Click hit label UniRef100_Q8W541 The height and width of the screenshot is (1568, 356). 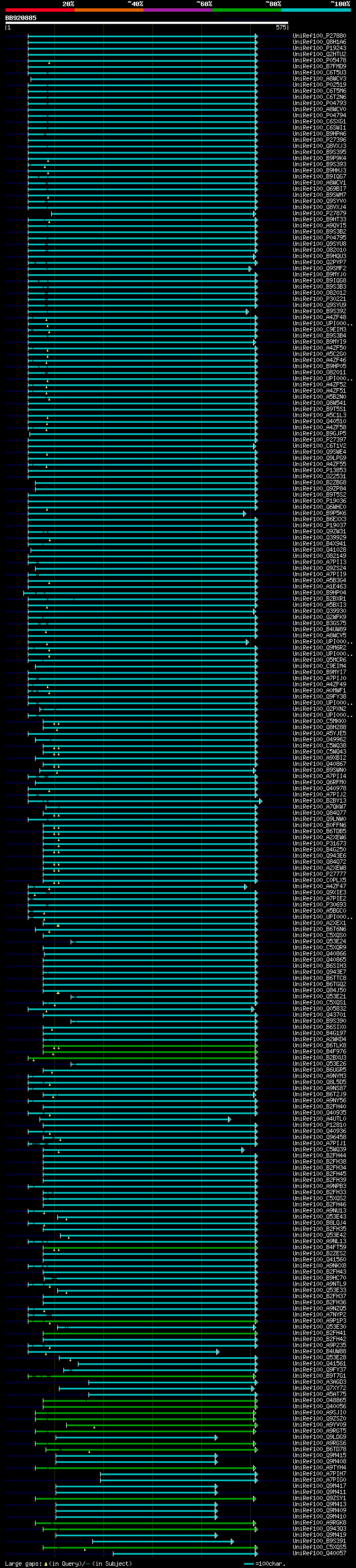pyautogui.click(x=319, y=403)
